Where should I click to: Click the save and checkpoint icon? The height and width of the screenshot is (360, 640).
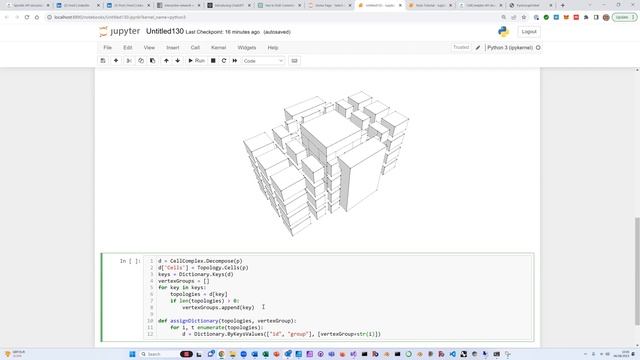[x=103, y=61]
